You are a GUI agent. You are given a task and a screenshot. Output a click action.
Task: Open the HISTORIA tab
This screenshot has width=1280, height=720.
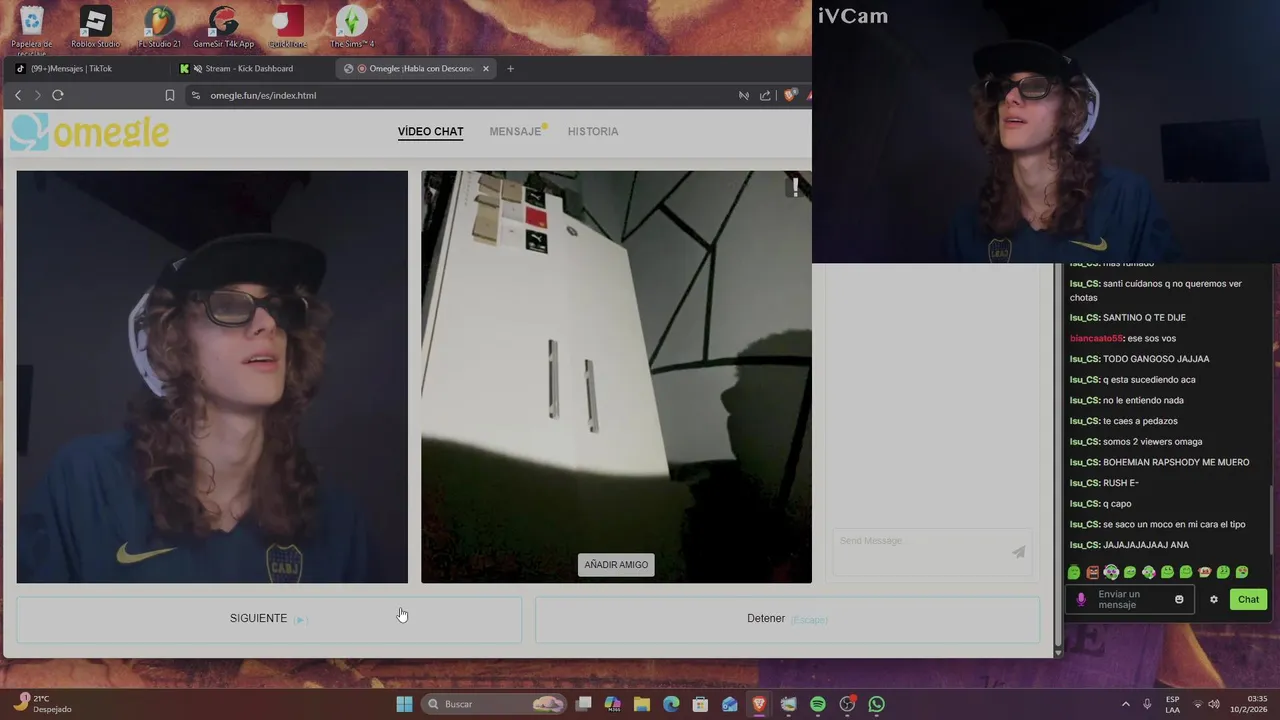(x=593, y=131)
